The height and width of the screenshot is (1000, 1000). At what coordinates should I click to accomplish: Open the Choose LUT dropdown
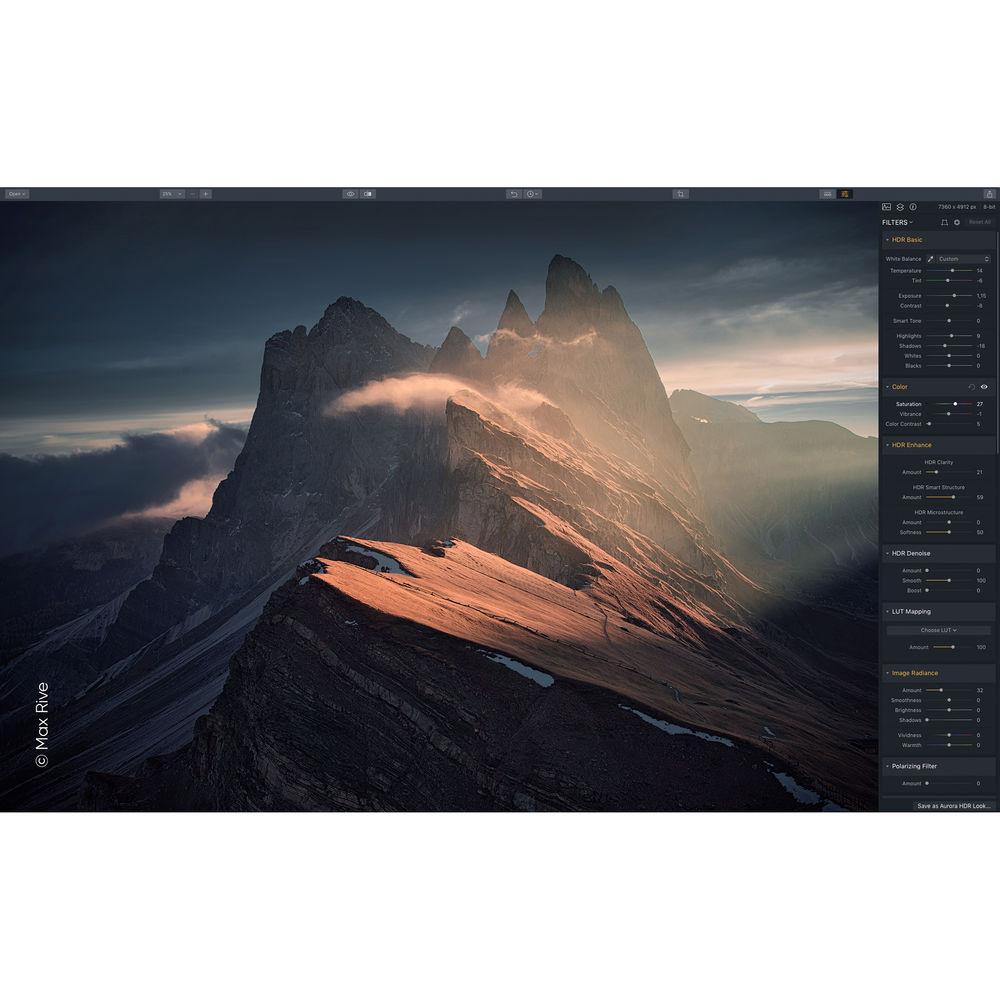pos(938,630)
